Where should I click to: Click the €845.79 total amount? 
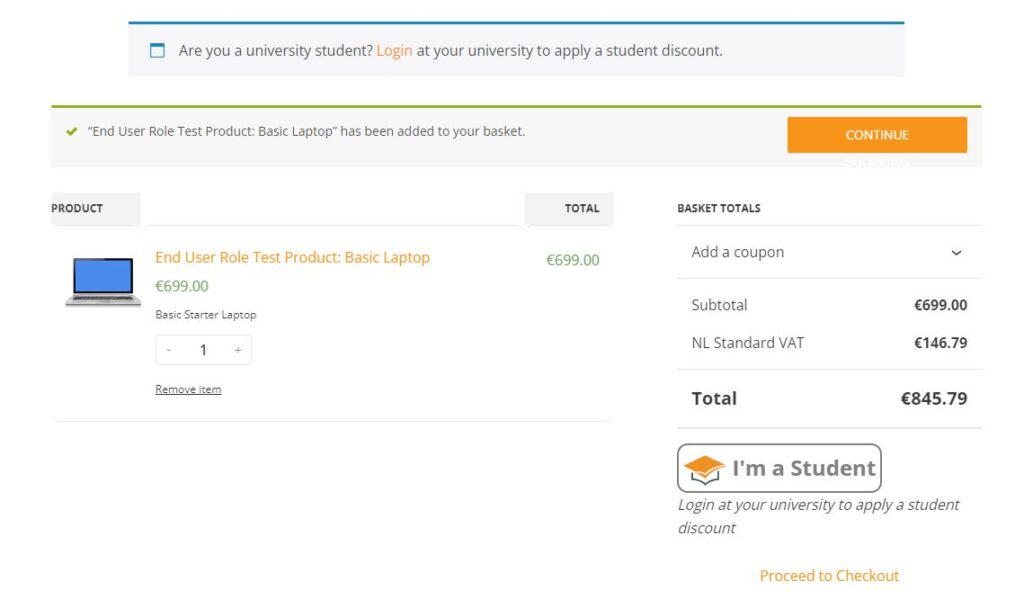[933, 398]
